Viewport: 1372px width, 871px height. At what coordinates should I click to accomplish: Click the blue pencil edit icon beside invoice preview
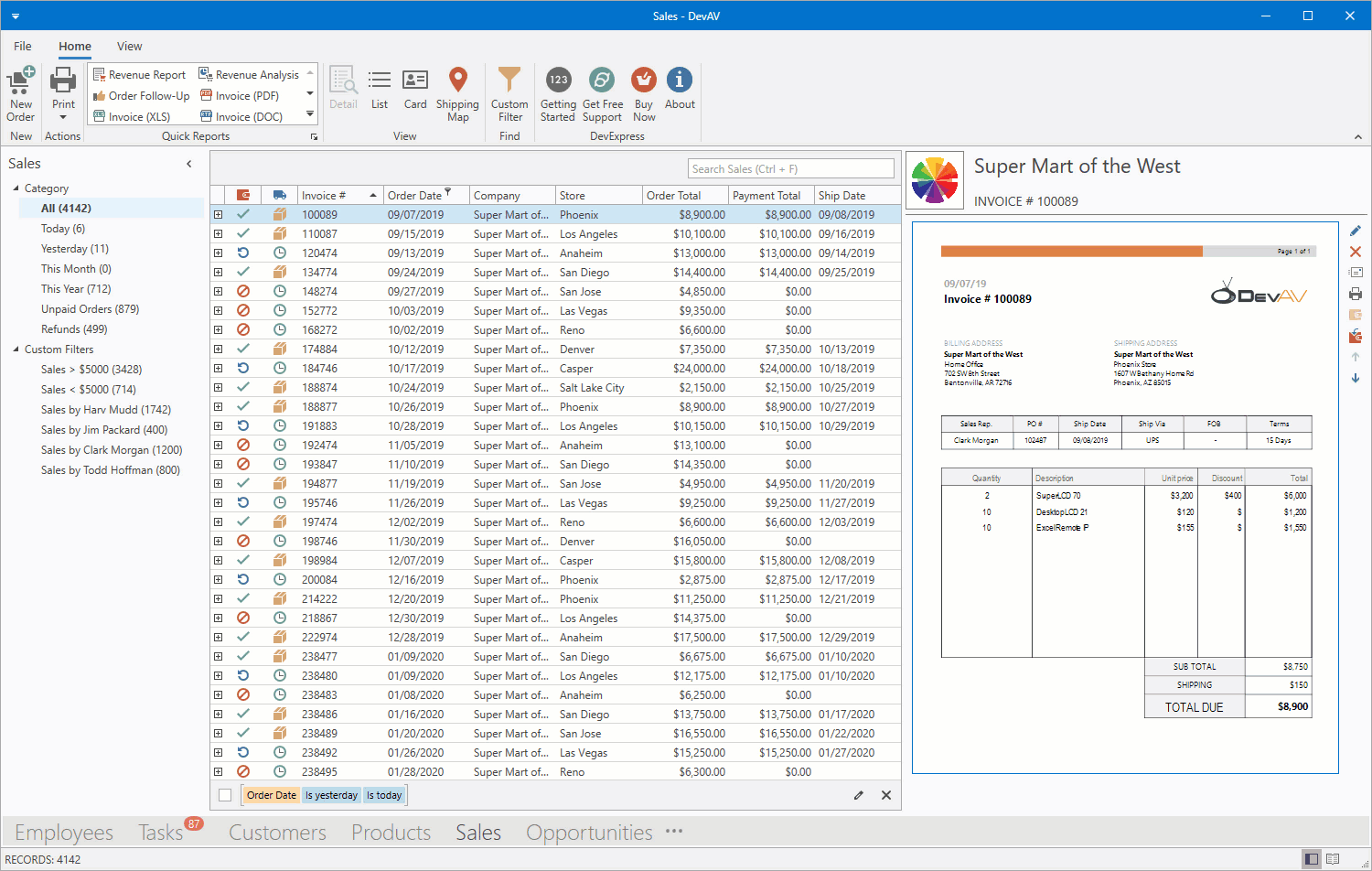1356,231
